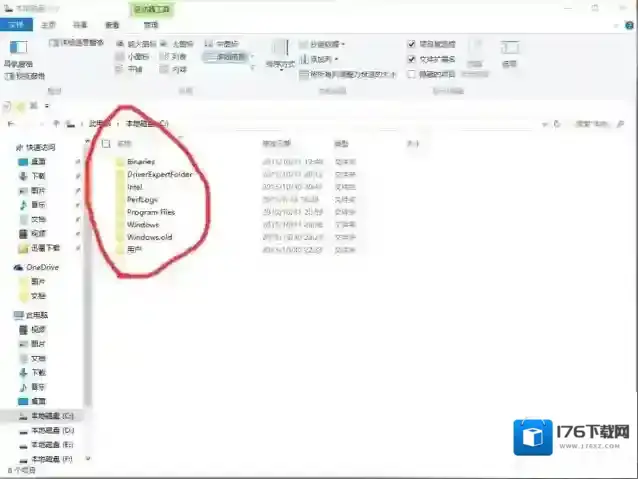Open the File (文件) menu tab

pos(16,25)
